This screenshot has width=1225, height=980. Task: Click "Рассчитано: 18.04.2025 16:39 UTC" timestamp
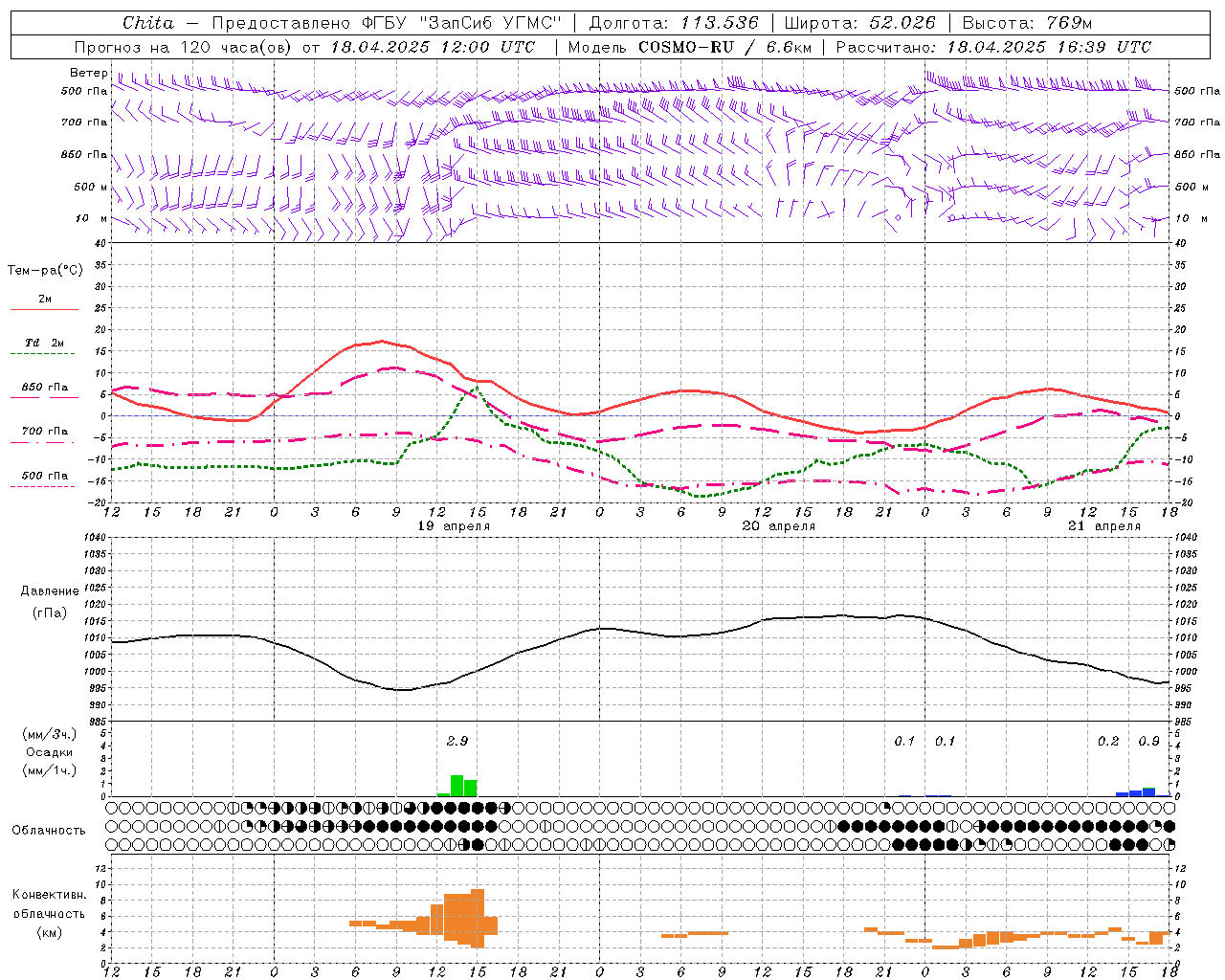[x=993, y=47]
